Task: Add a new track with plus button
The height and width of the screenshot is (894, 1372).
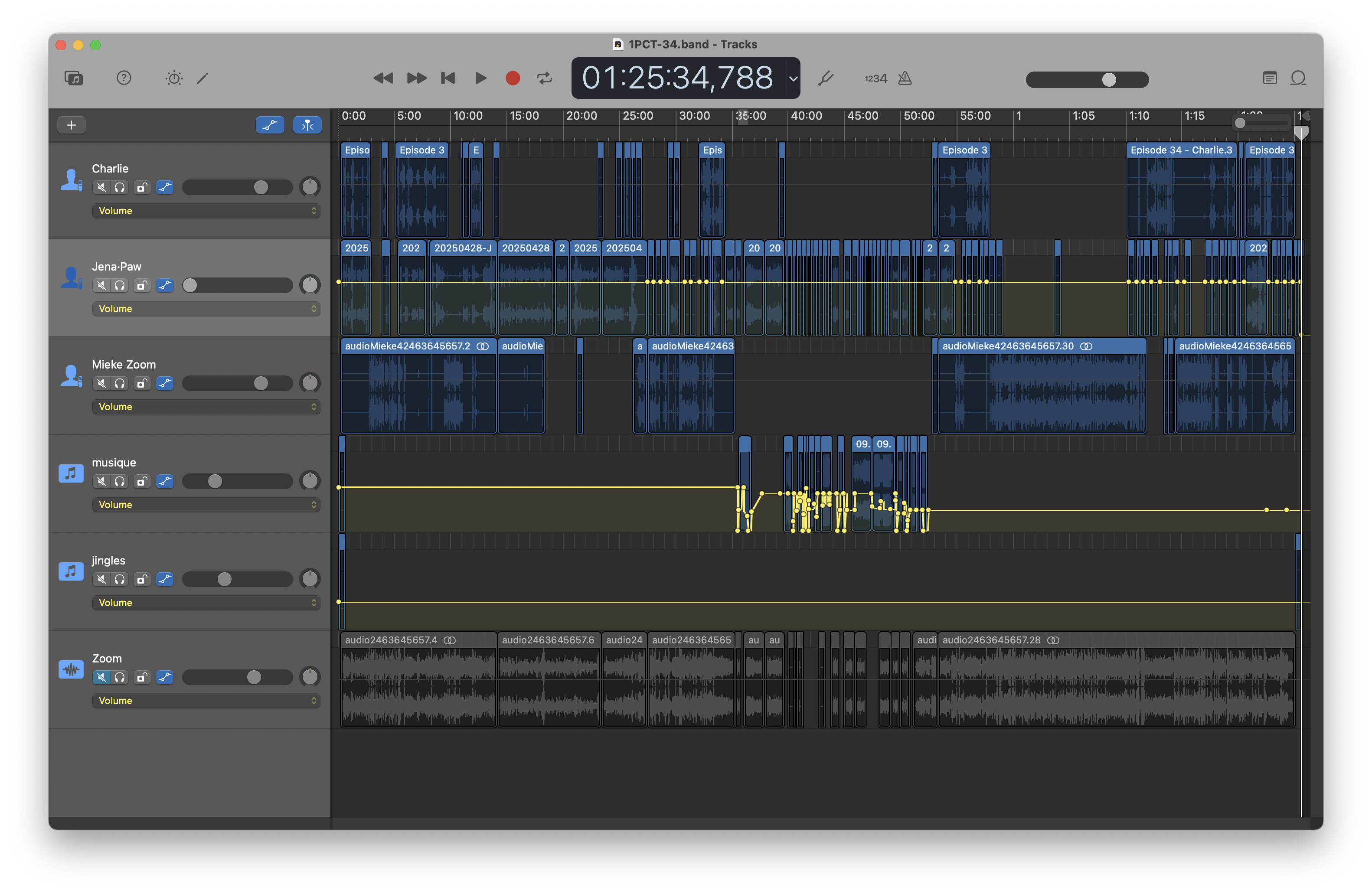Action: tap(72, 124)
